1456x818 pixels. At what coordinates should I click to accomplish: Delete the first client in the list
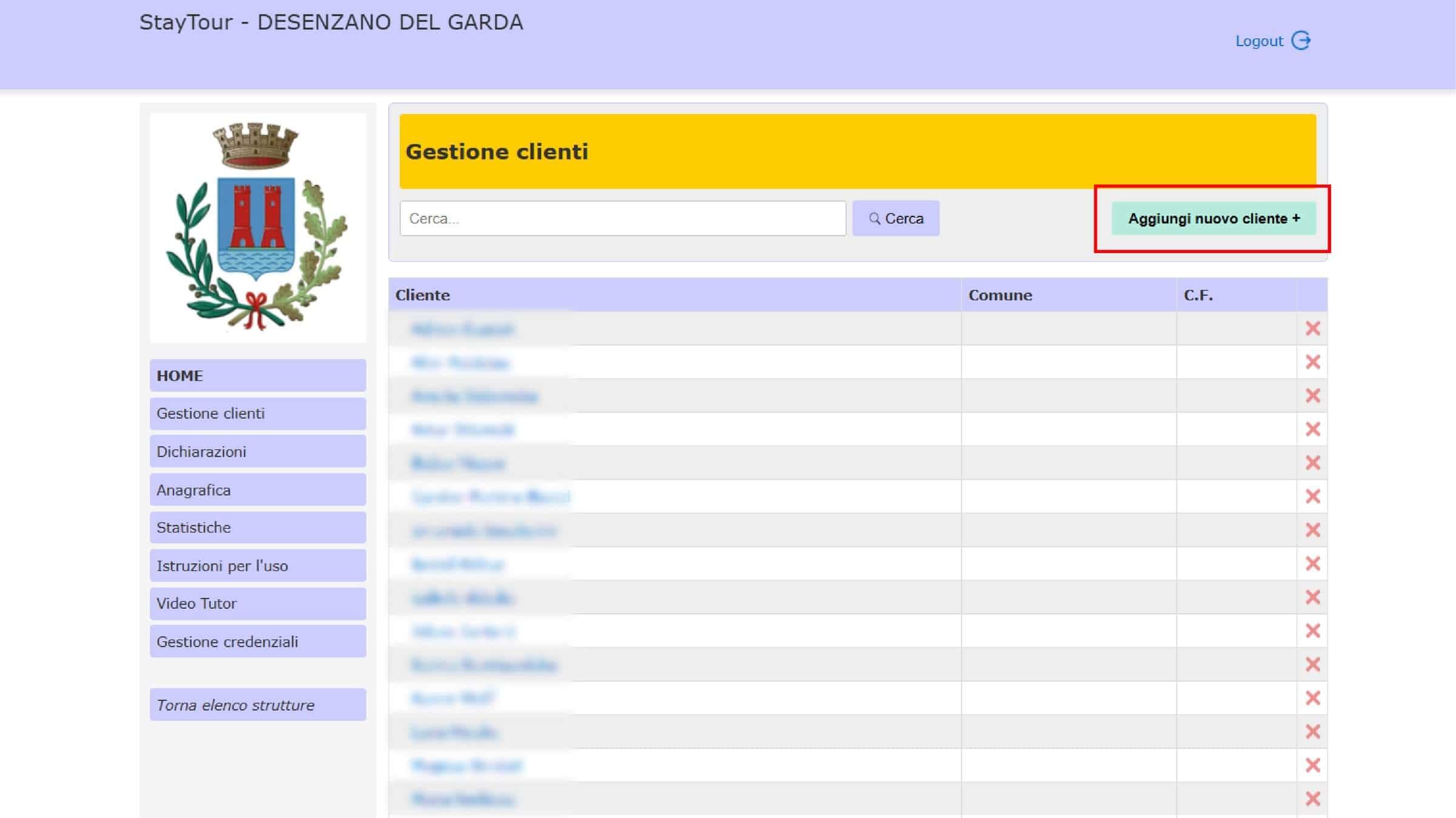tap(1312, 329)
